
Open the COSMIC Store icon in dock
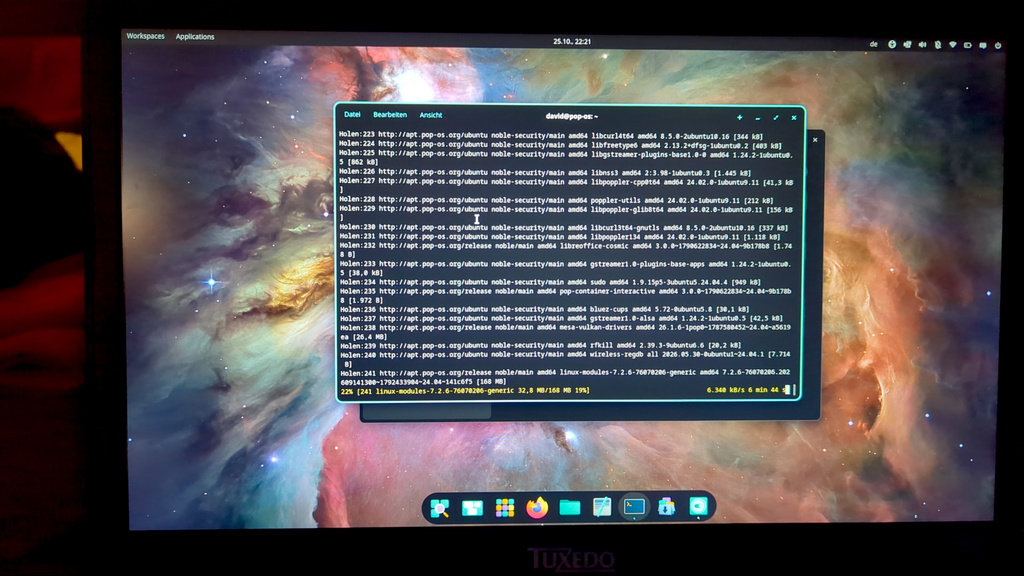(x=666, y=506)
